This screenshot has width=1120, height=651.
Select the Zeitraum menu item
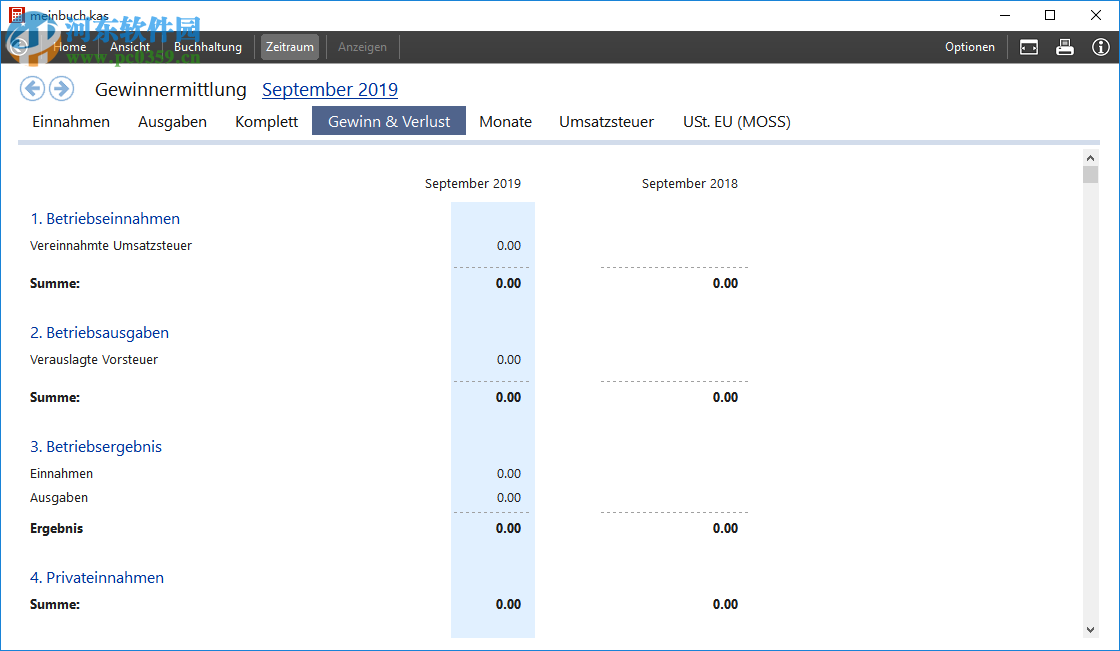click(289, 46)
